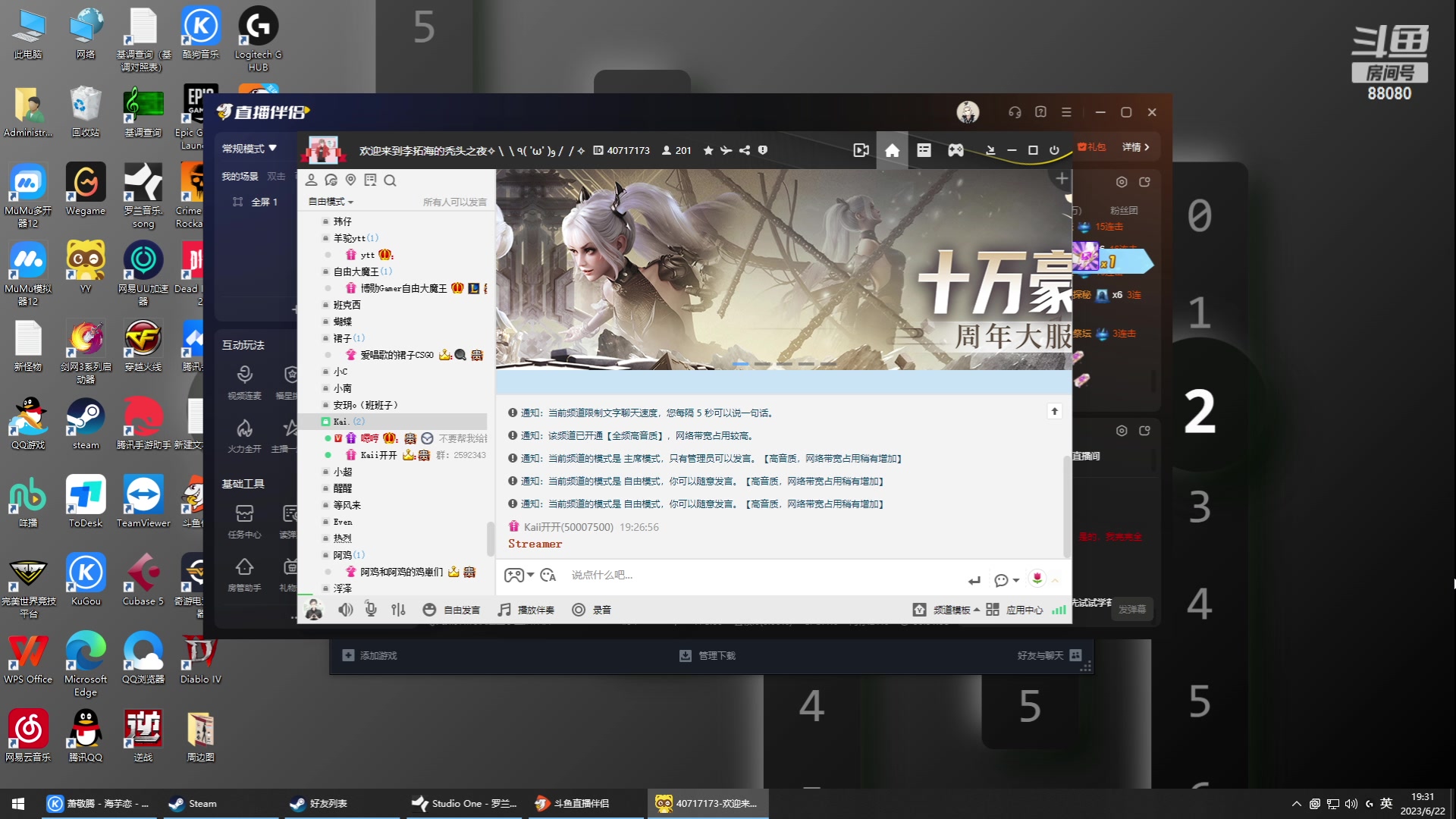This screenshot has height=819, width=1456.
Task: Open 常规模式 dropdown in 直播伴侣
Action: pos(249,149)
